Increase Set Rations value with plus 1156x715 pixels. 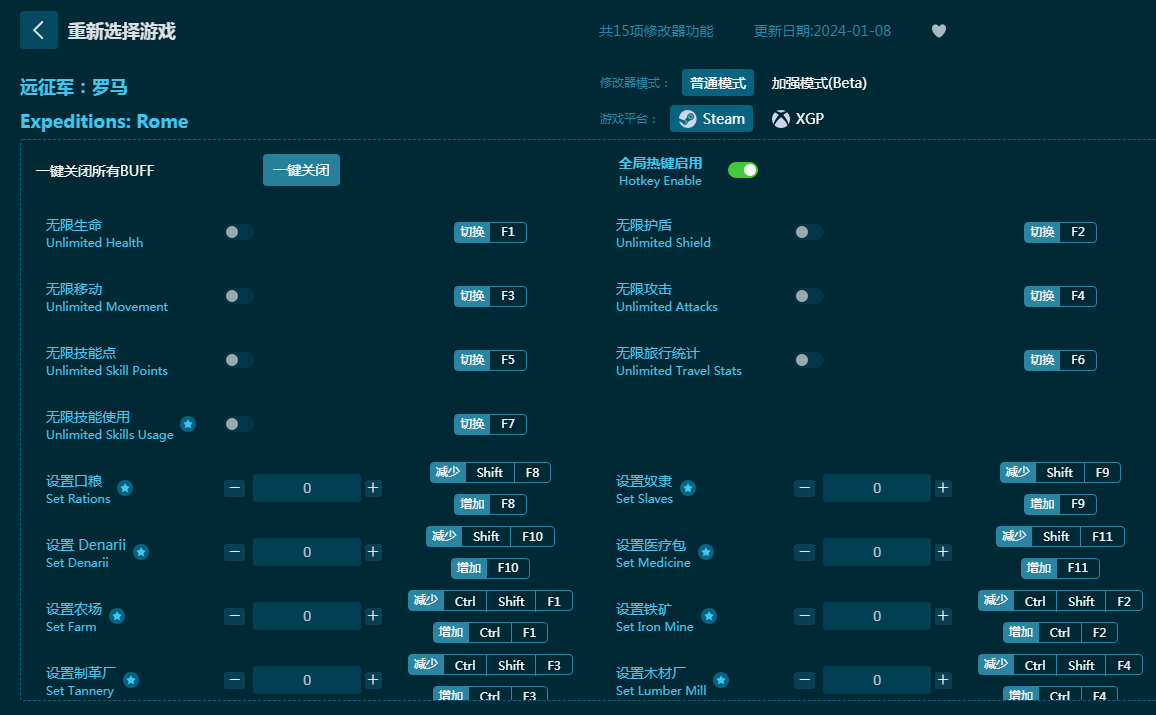point(373,488)
